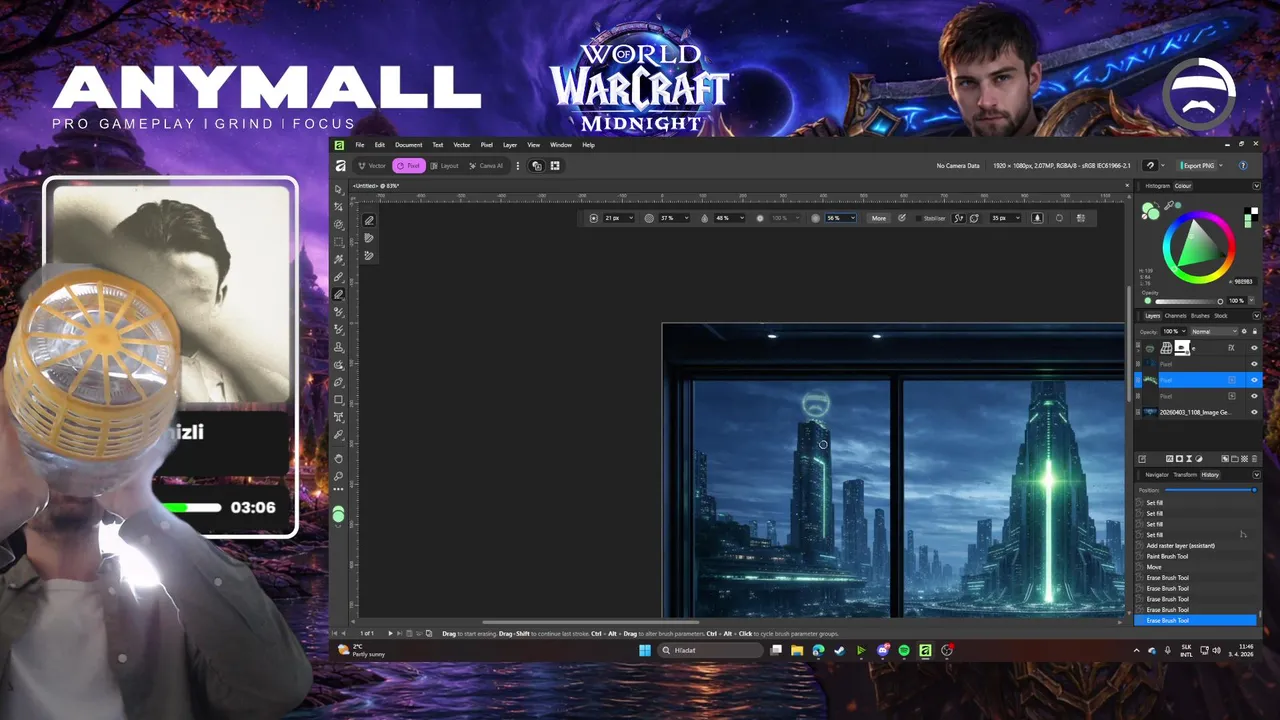Select the active Erase Brush tool icon
Screen dimensions: 1280x720
coord(338,294)
